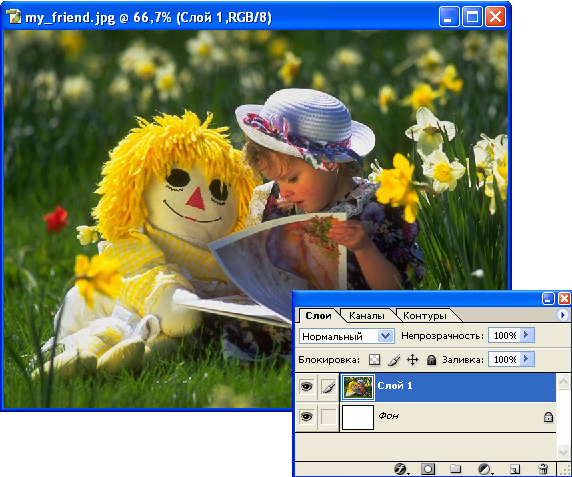
Task: Click the my_friend.jpg title bar text
Action: point(148,18)
